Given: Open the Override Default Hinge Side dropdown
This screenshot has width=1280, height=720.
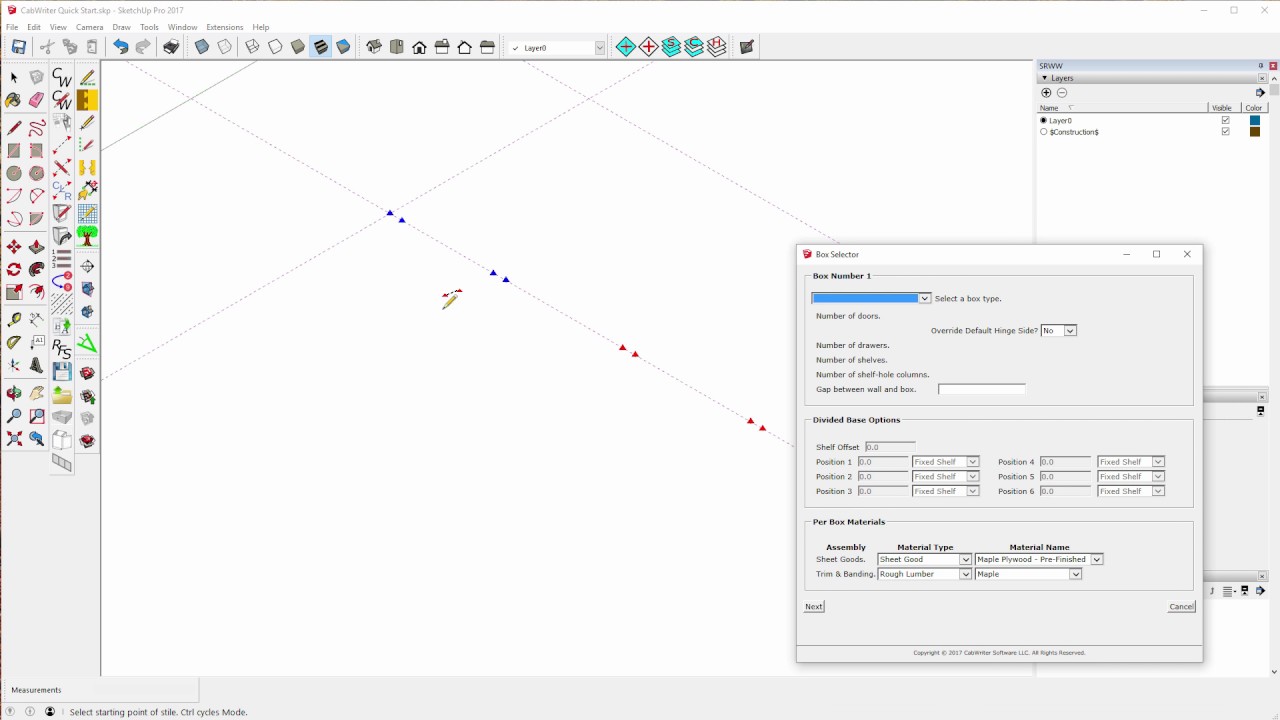Looking at the screenshot, I should tap(1070, 331).
